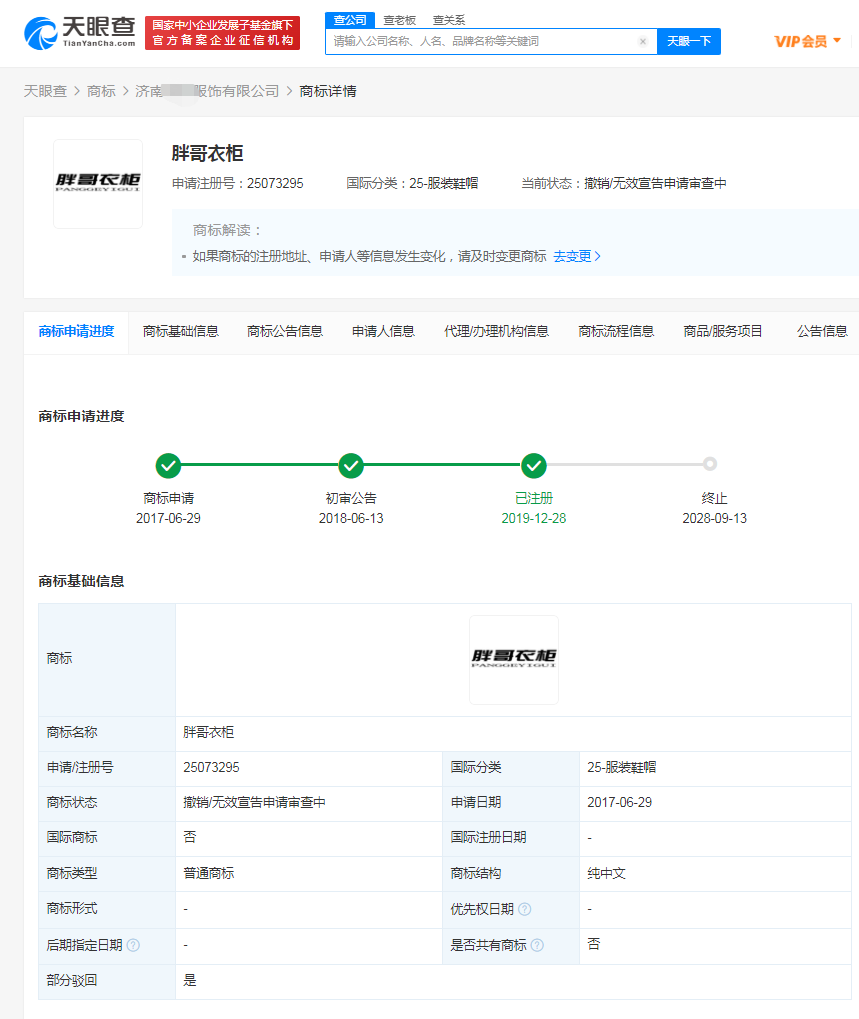This screenshot has height=1019, width=859.
Task: Click the 天眼一下 search button
Action: (689, 42)
